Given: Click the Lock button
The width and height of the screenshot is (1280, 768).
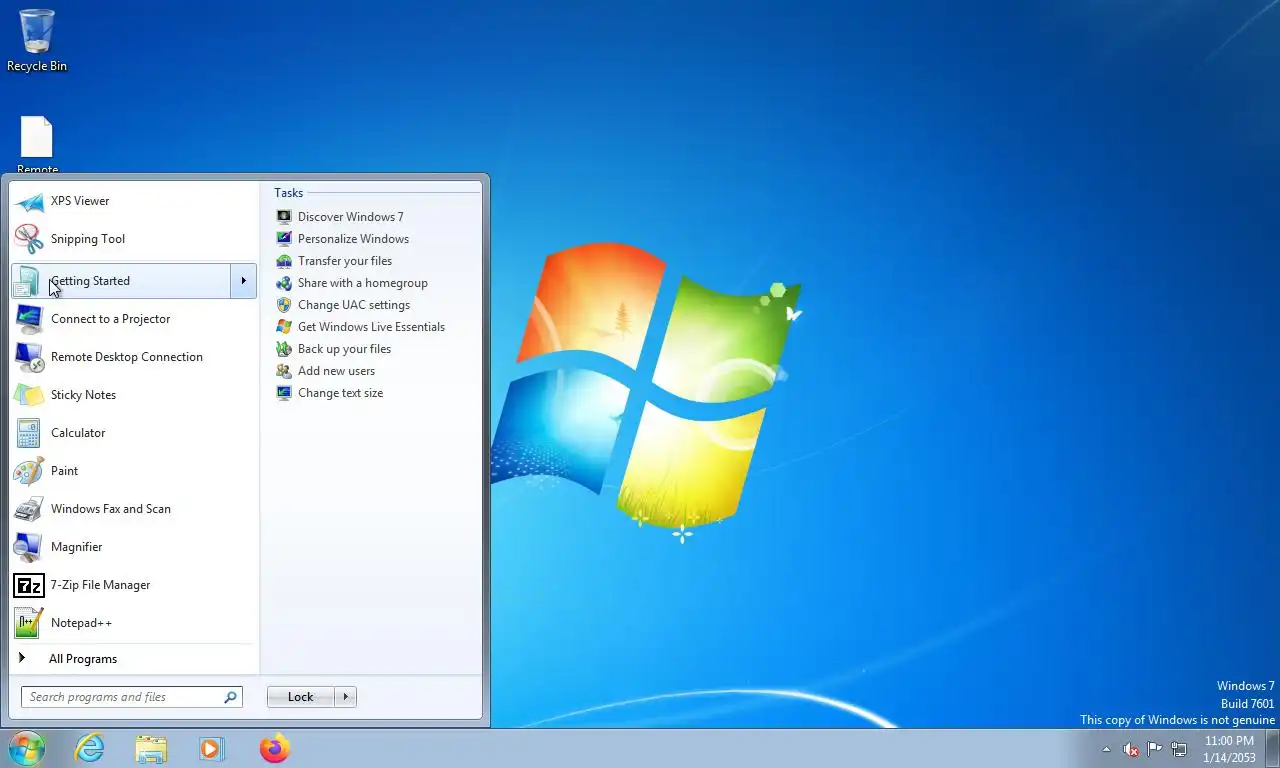Looking at the screenshot, I should 300,697.
